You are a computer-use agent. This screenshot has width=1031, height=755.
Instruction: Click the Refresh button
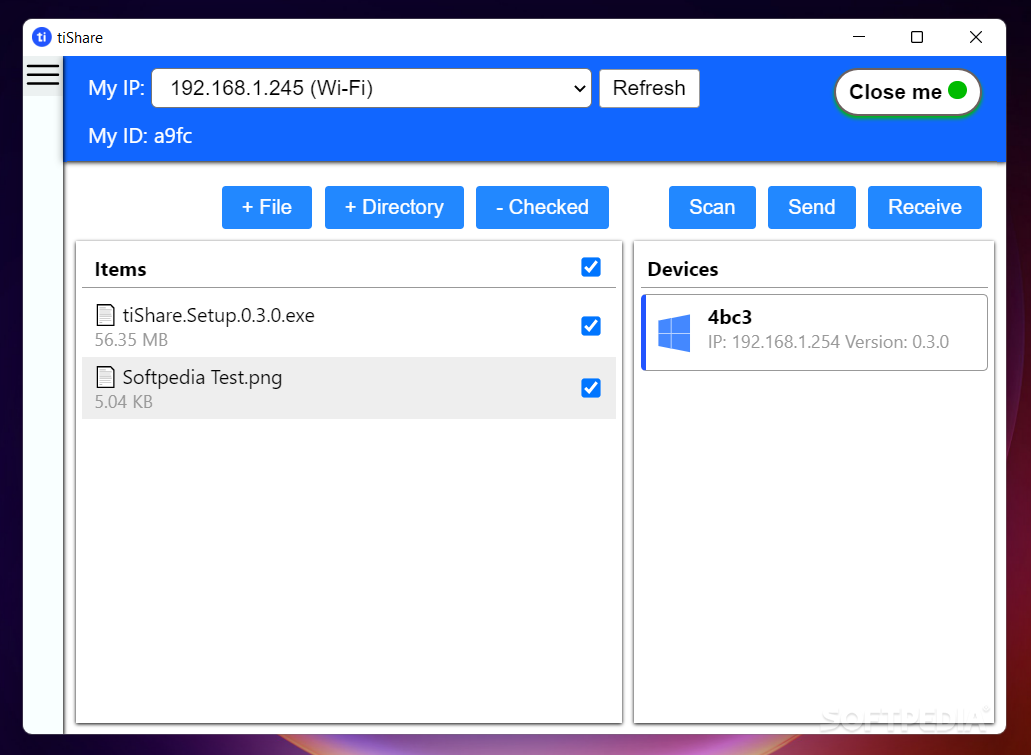tap(649, 88)
